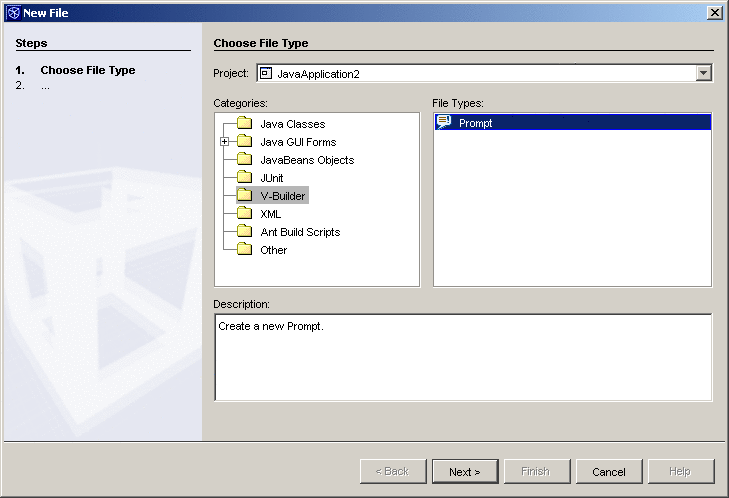Screen dimensions: 729x498
Task: Click the Java GUI Forms folder icon
Action: point(244,142)
